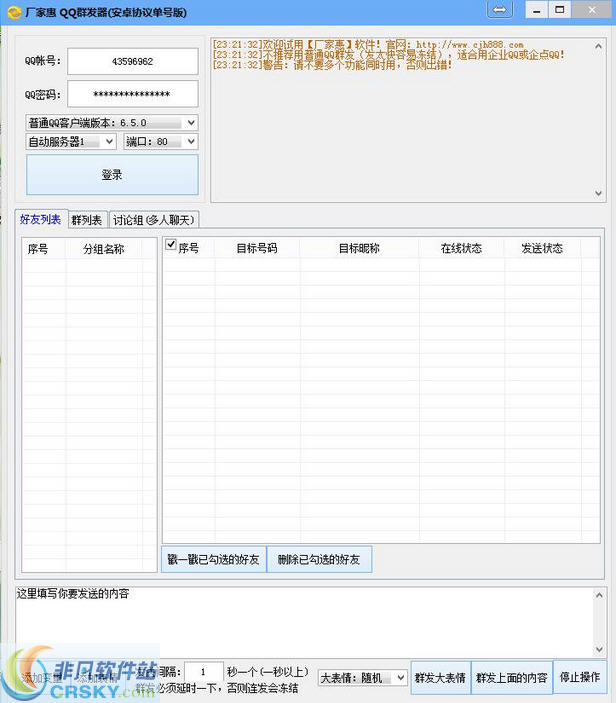This screenshot has width=616, height=703.
Task: Click the 目标昵称 column header
Action: pos(359,248)
